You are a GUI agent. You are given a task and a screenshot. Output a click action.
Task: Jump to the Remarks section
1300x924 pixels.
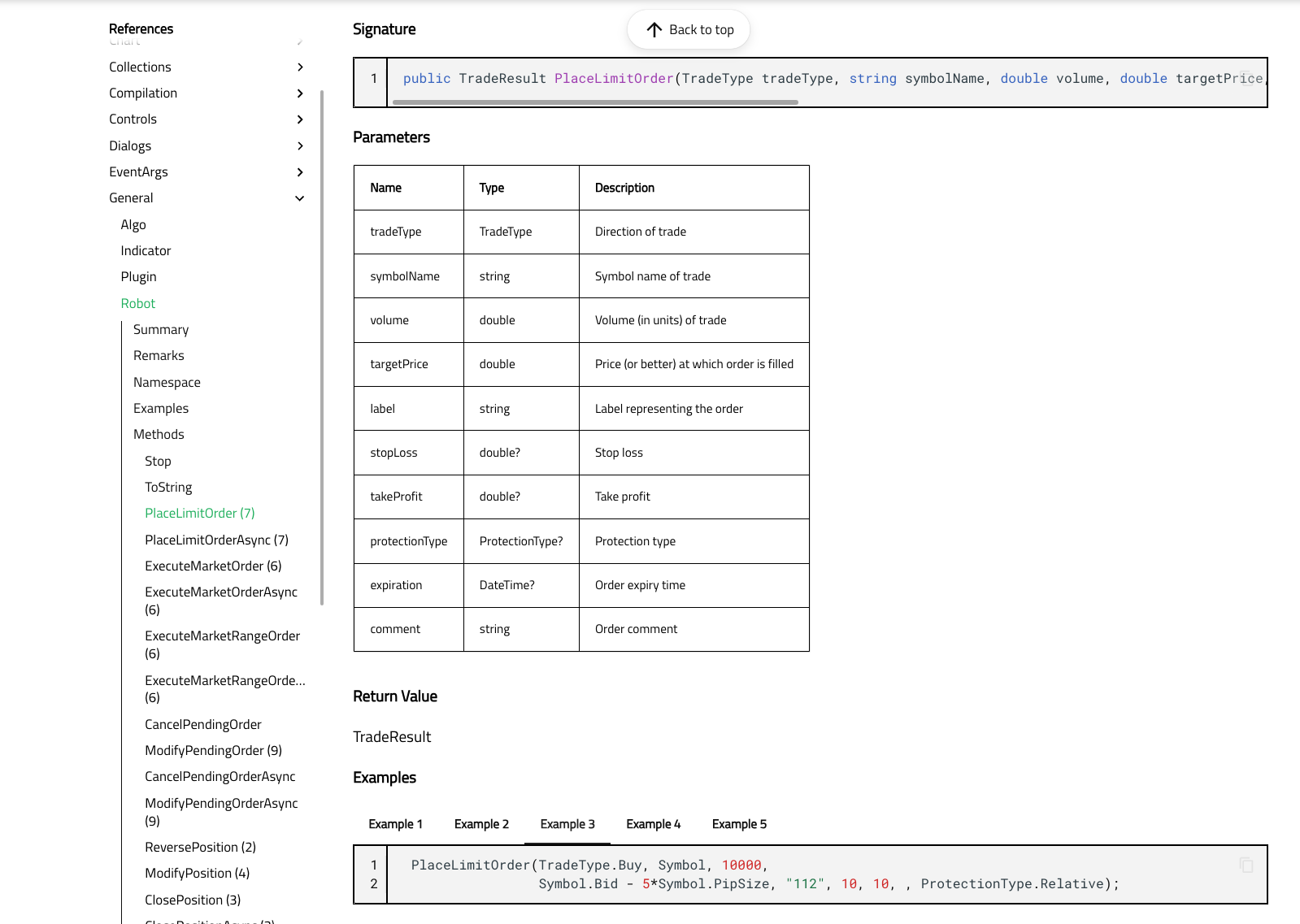(x=159, y=356)
